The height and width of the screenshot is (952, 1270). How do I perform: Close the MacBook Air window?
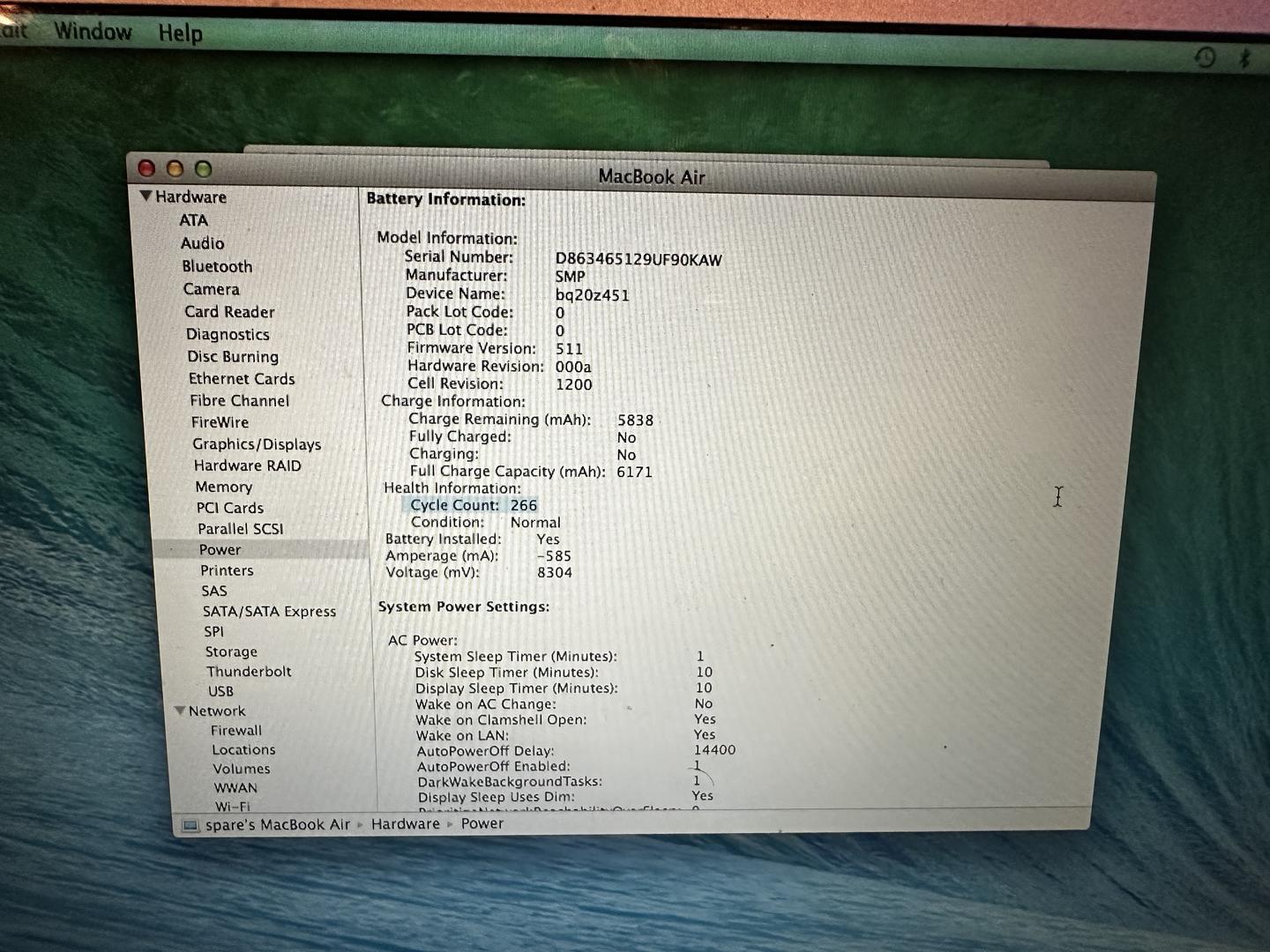tap(146, 168)
